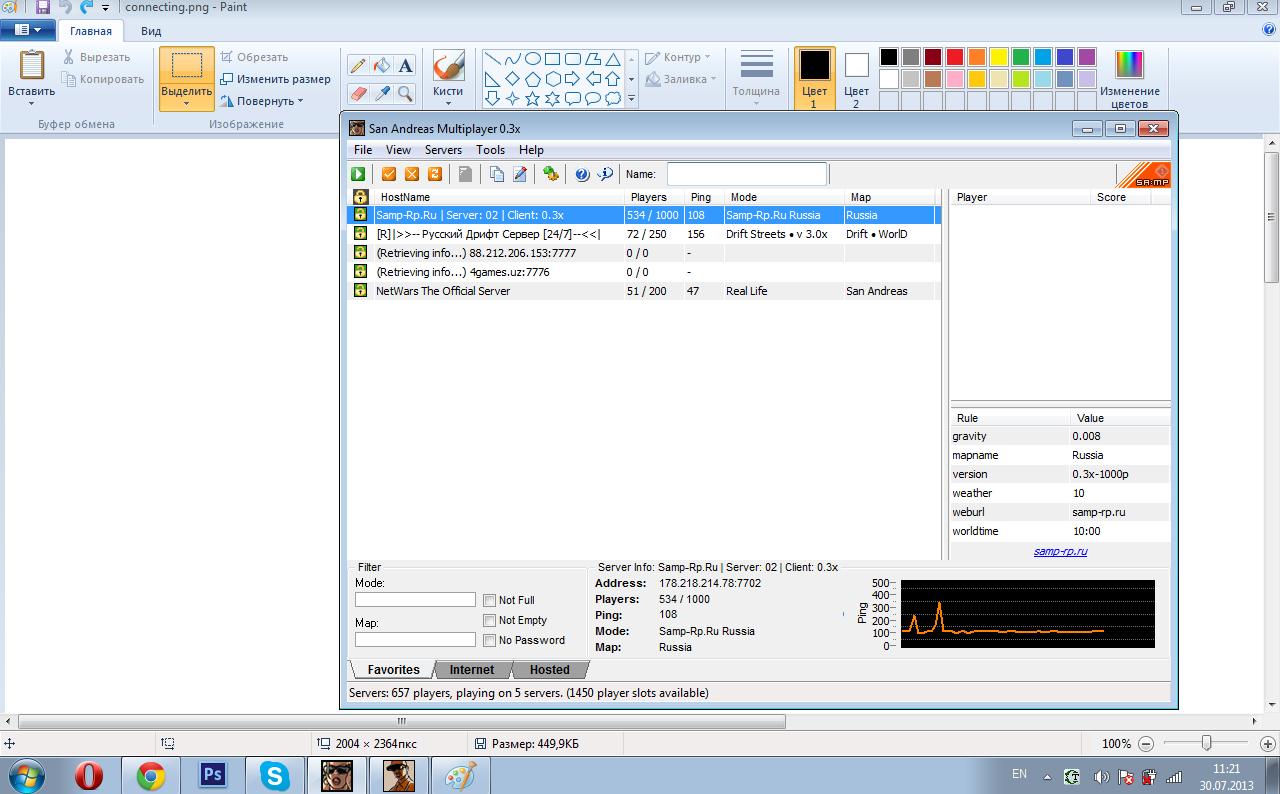This screenshot has height=794, width=1282.
Task: Open the Повернуть rotate dropdown
Action: coord(301,101)
